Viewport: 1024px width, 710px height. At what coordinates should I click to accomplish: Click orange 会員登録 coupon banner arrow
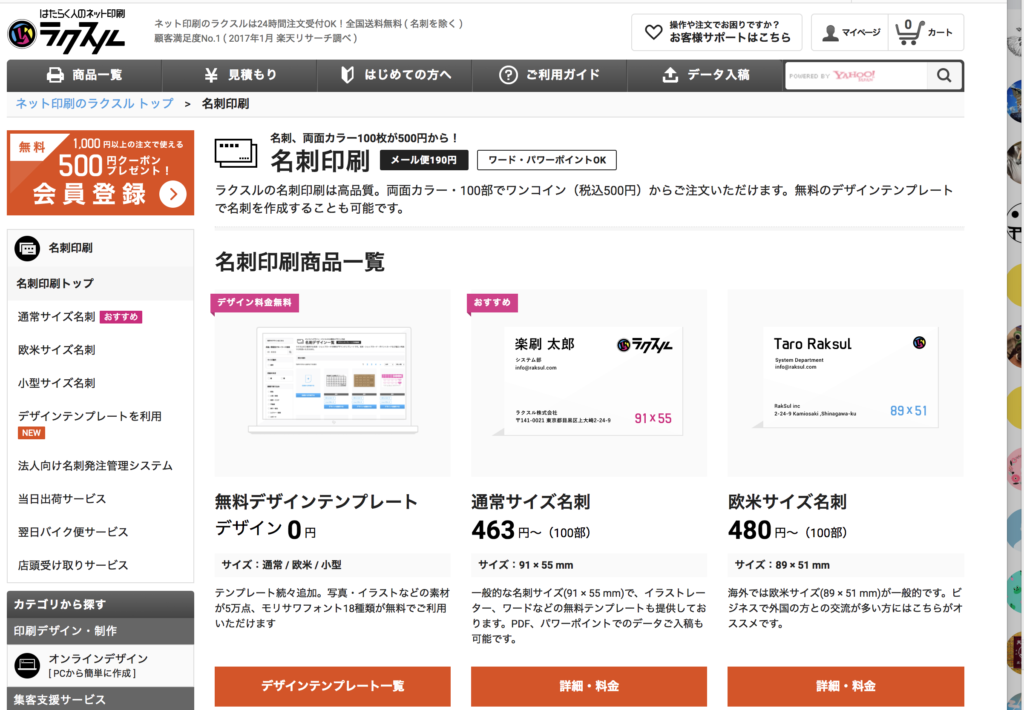[x=172, y=194]
